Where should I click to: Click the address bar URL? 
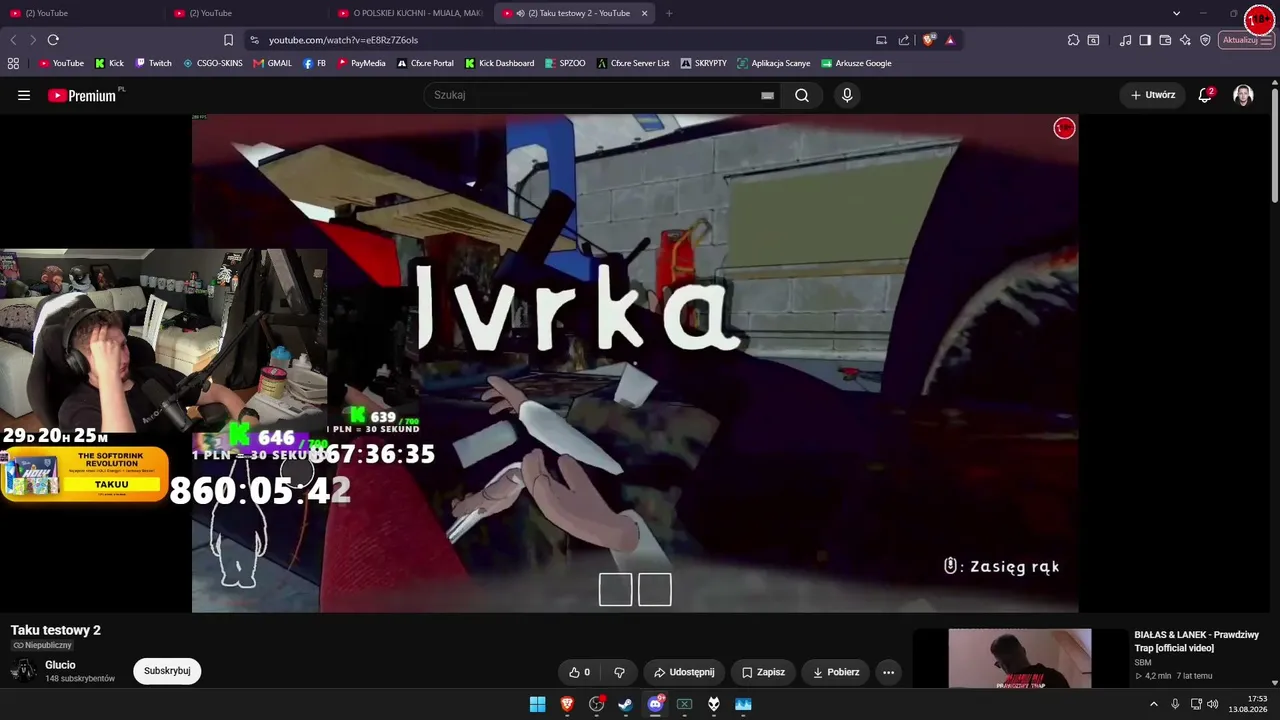click(343, 40)
